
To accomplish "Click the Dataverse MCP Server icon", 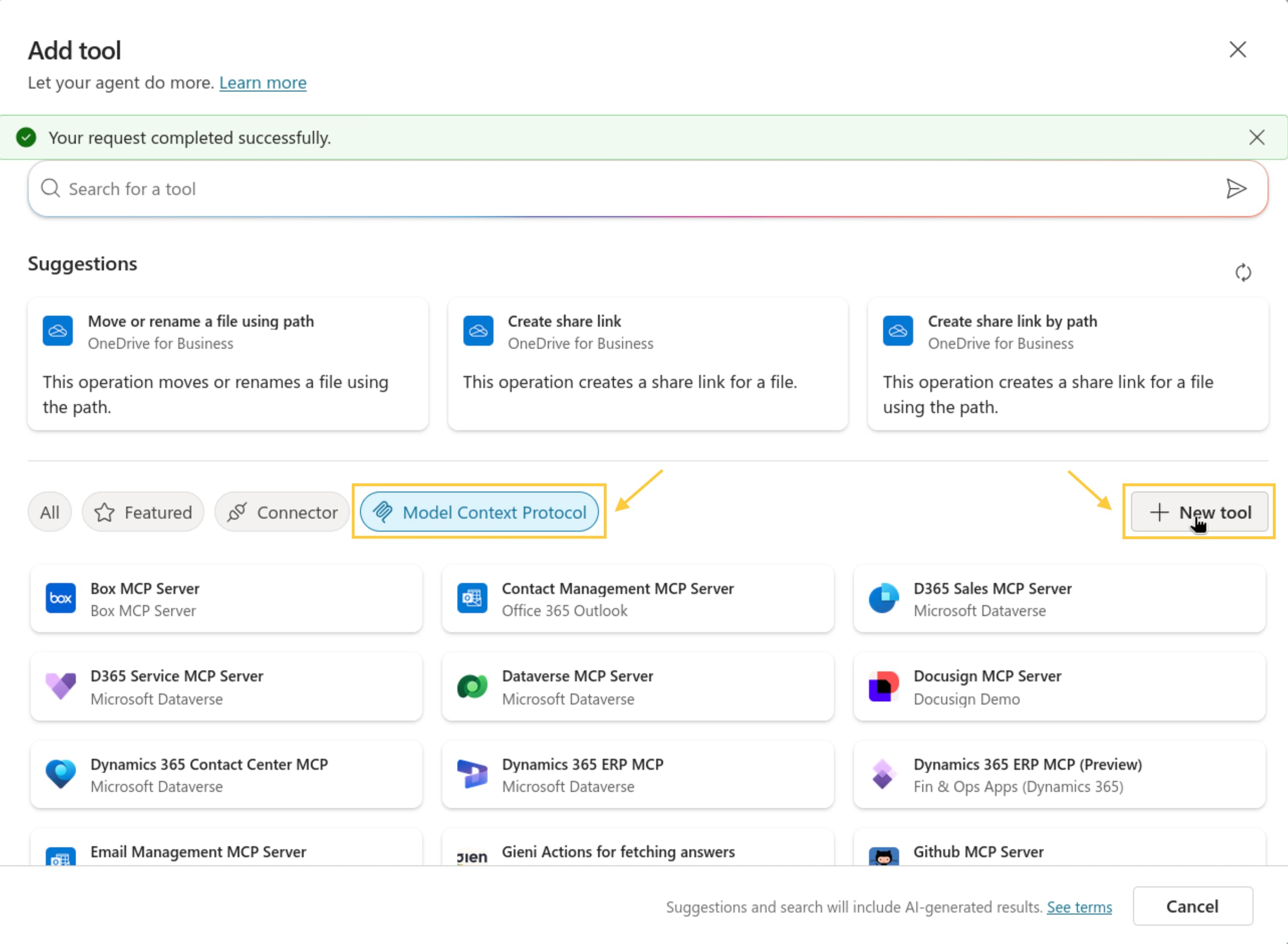I will point(472,686).
